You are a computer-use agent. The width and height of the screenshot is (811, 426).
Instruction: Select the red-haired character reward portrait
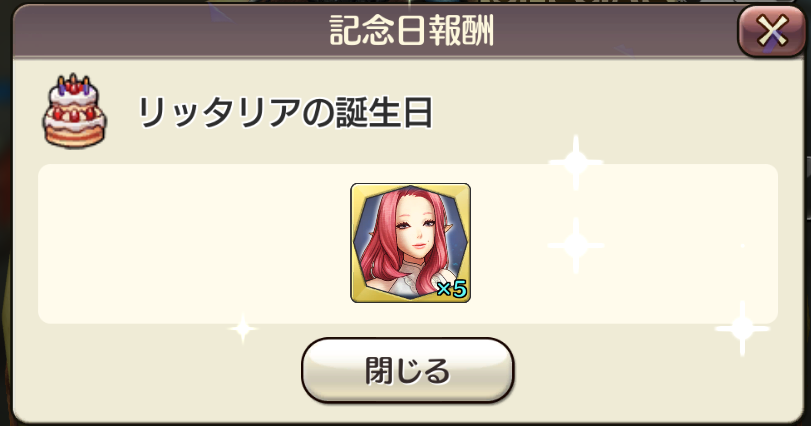411,243
